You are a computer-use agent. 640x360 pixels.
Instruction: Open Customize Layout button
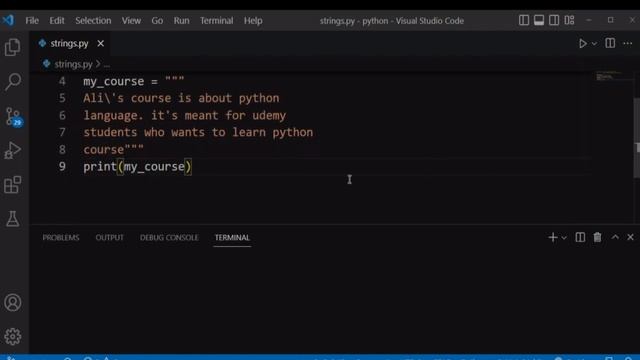coord(569,20)
